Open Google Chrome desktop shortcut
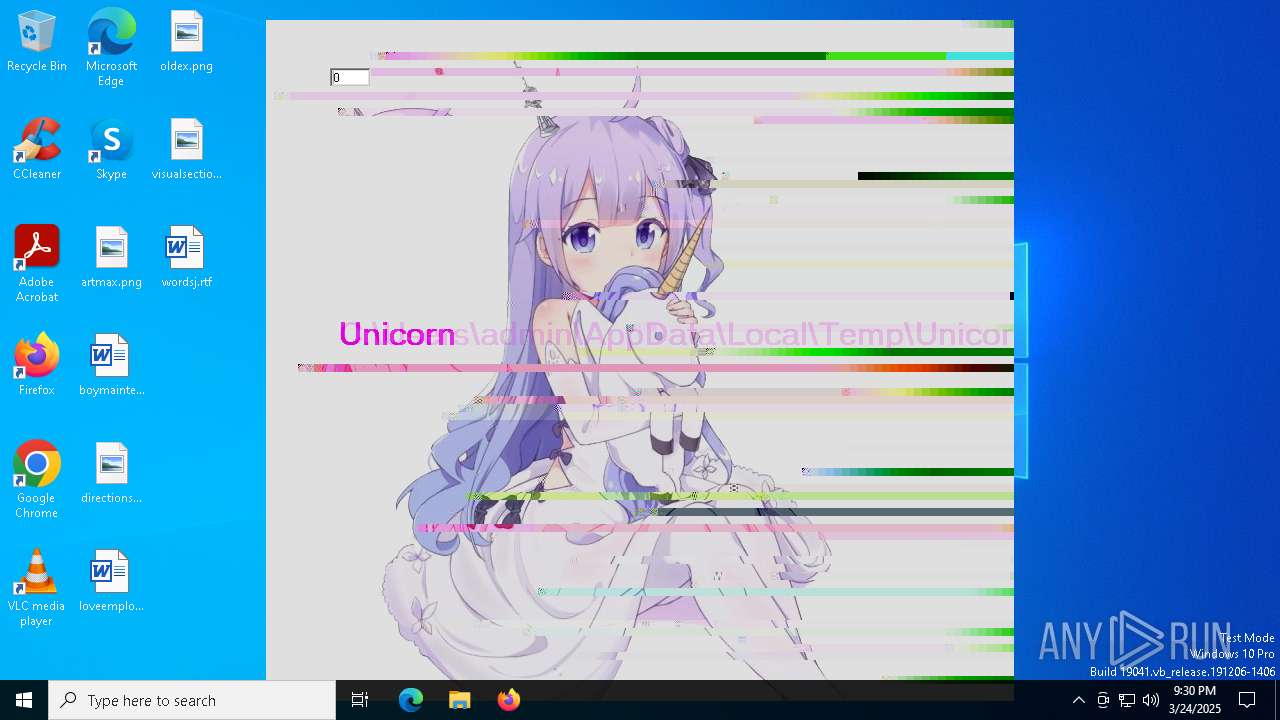The height and width of the screenshot is (720, 1280). (x=37, y=480)
